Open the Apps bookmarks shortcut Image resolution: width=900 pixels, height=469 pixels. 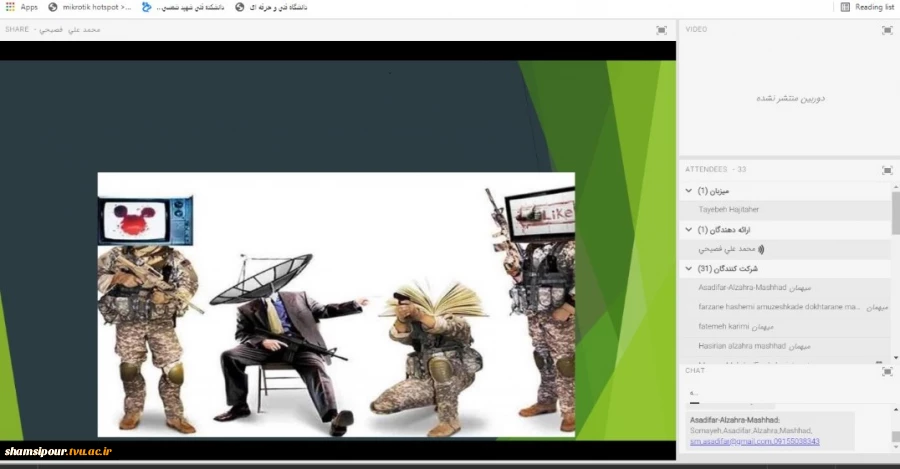coord(22,7)
